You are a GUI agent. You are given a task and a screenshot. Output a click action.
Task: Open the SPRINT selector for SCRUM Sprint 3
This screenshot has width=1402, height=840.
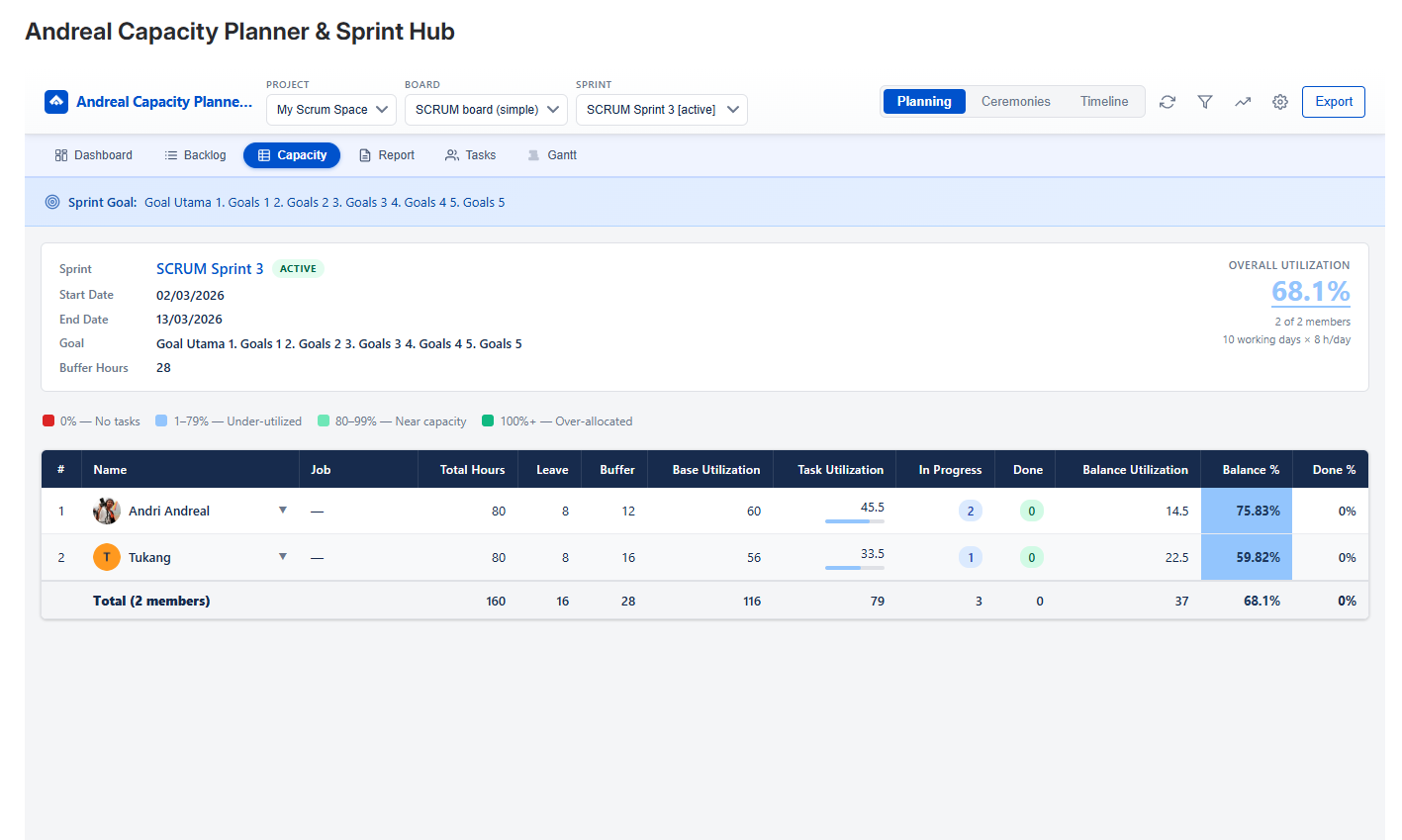pos(661,110)
